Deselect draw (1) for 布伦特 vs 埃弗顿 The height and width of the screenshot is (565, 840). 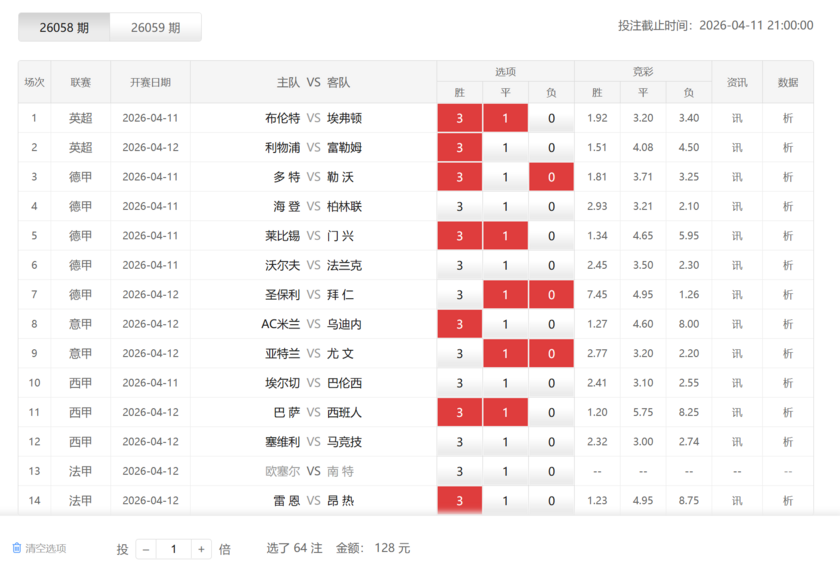click(505, 118)
